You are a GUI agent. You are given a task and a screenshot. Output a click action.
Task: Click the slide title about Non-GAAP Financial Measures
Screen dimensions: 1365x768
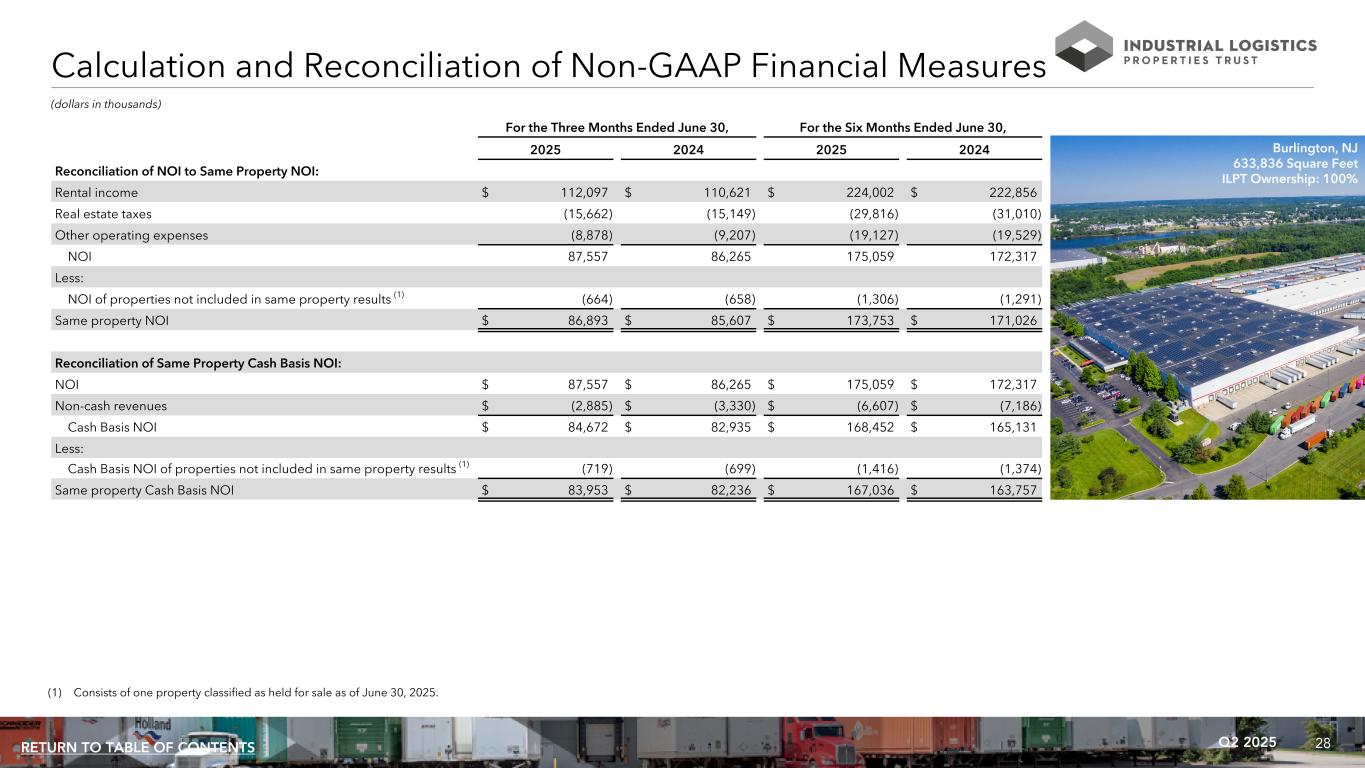(x=548, y=65)
